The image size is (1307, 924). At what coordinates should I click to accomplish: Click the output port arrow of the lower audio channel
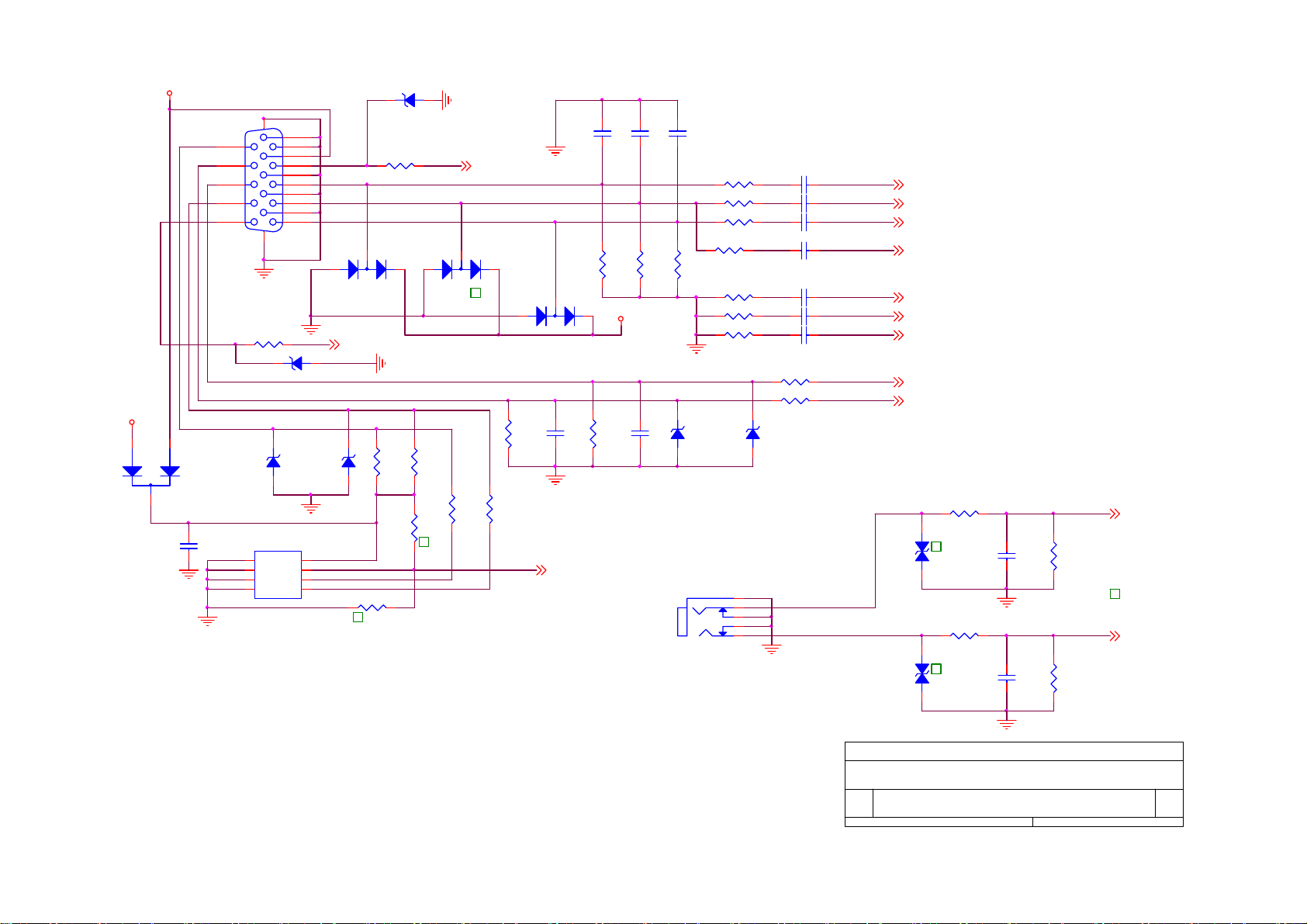[1115, 635]
